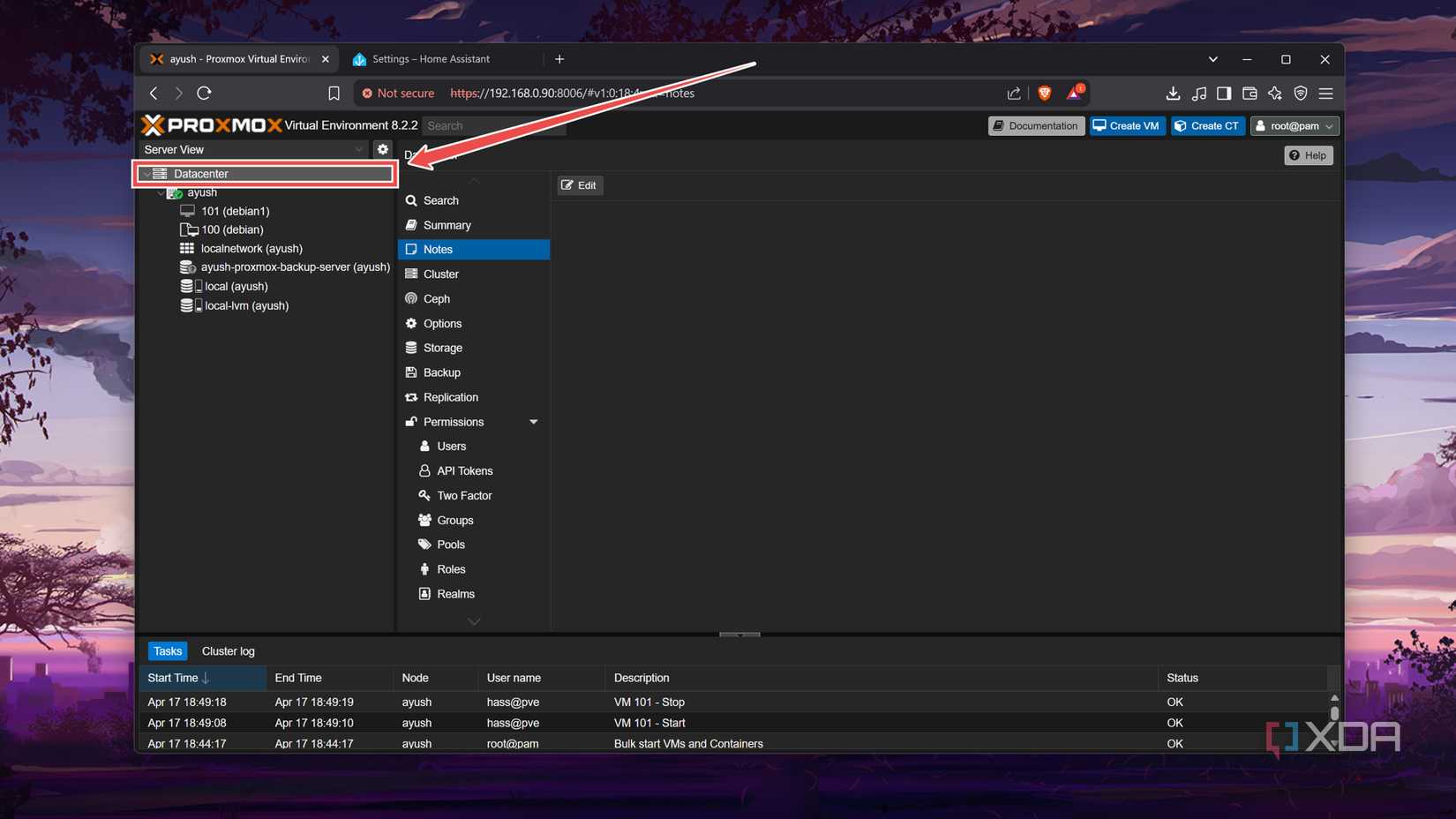Click the Edit button in the Notes panel
Viewport: 1456px width, 819px height.
pos(579,185)
